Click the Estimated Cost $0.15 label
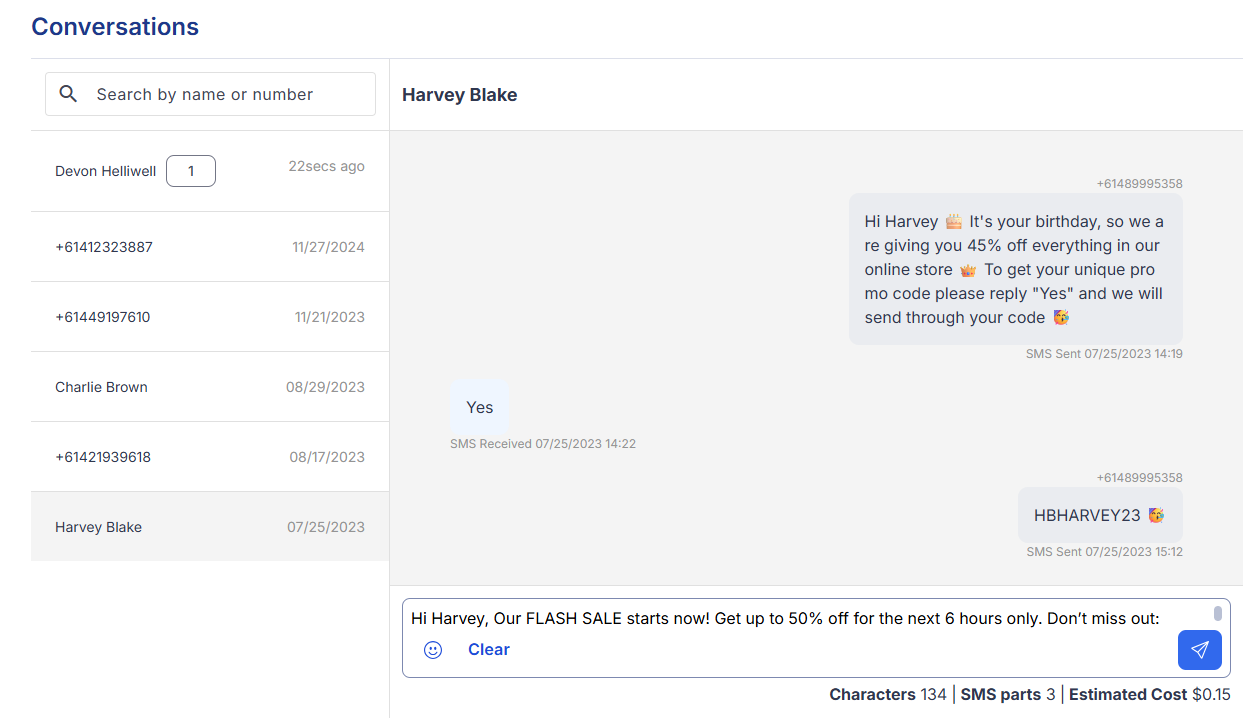This screenshot has height=721, width=1256. pos(1149,694)
